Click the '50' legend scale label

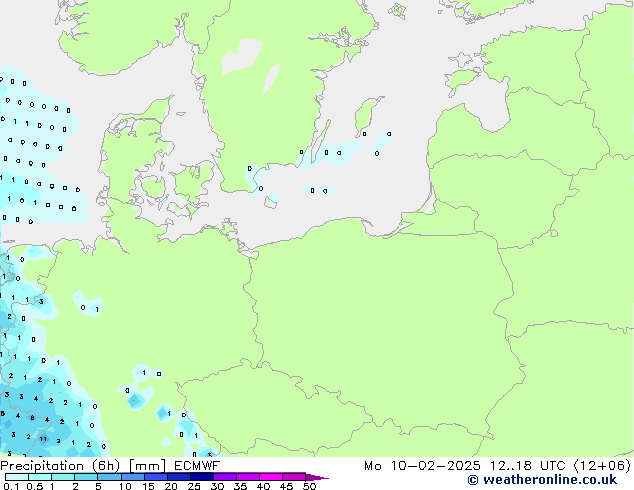point(309,486)
